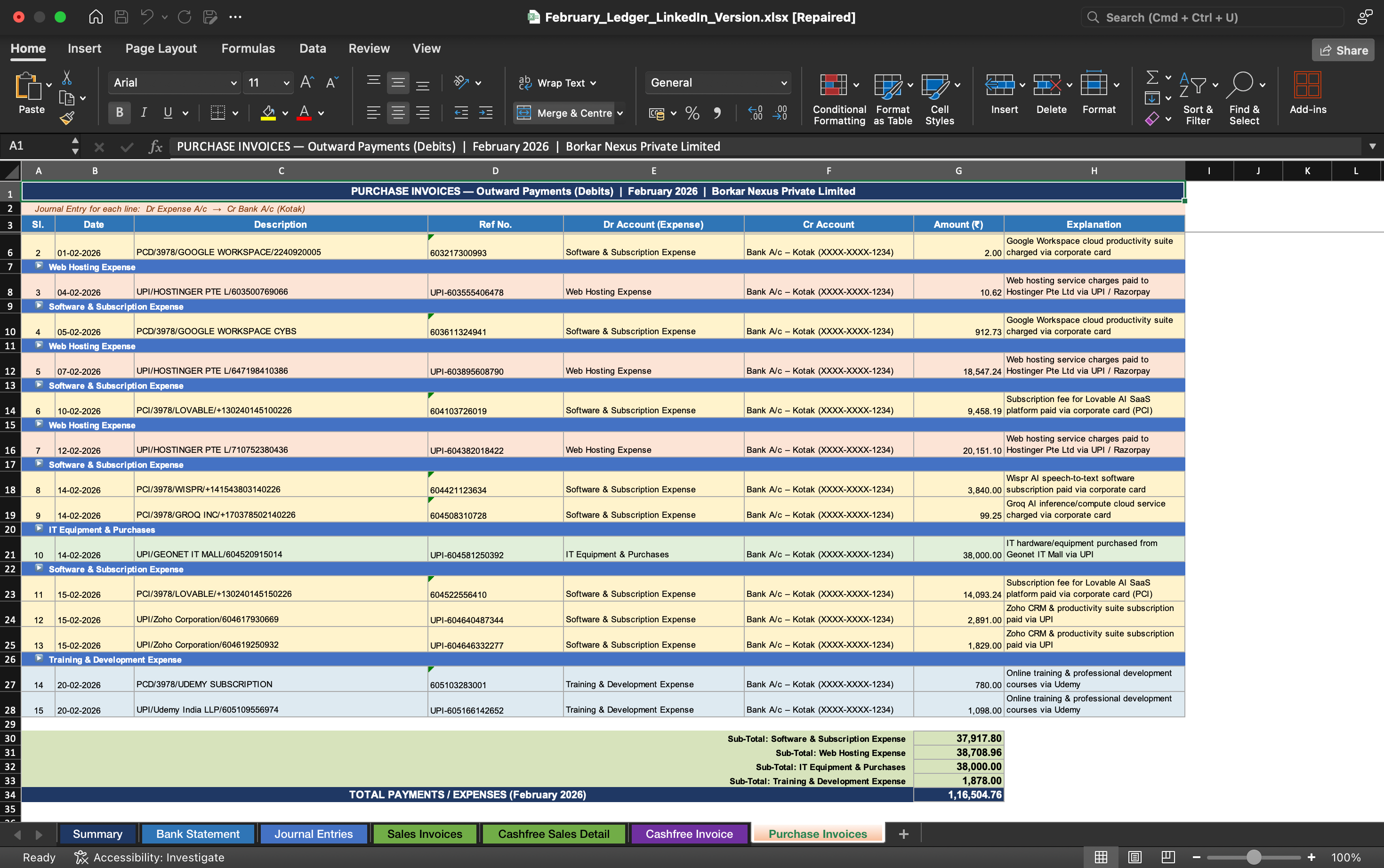Switch to the Bank Statement sheet tab
1384x868 pixels.
click(197, 834)
